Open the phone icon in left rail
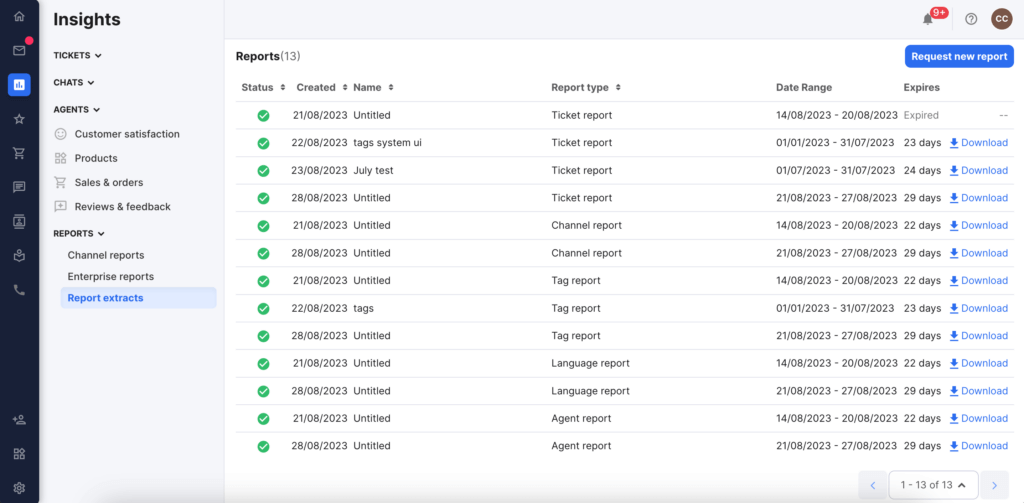1024x503 pixels. tap(19, 290)
